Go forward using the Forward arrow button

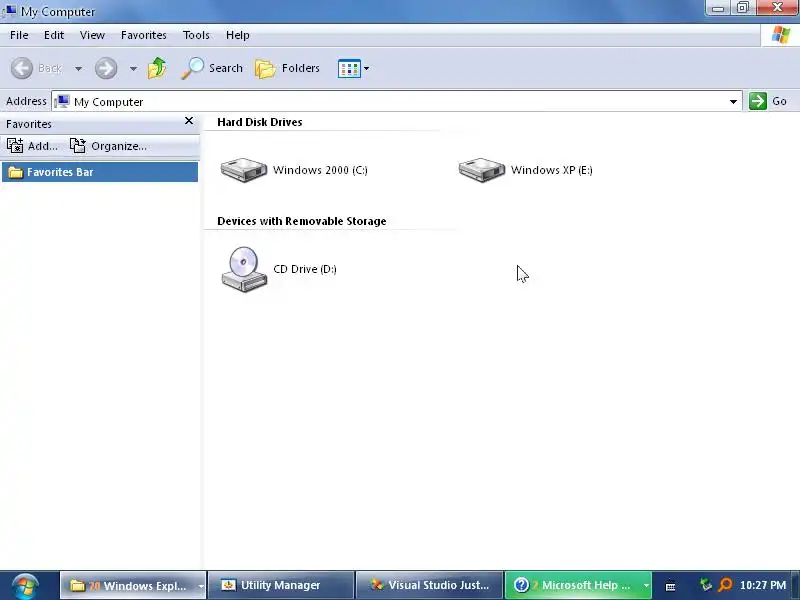point(106,68)
